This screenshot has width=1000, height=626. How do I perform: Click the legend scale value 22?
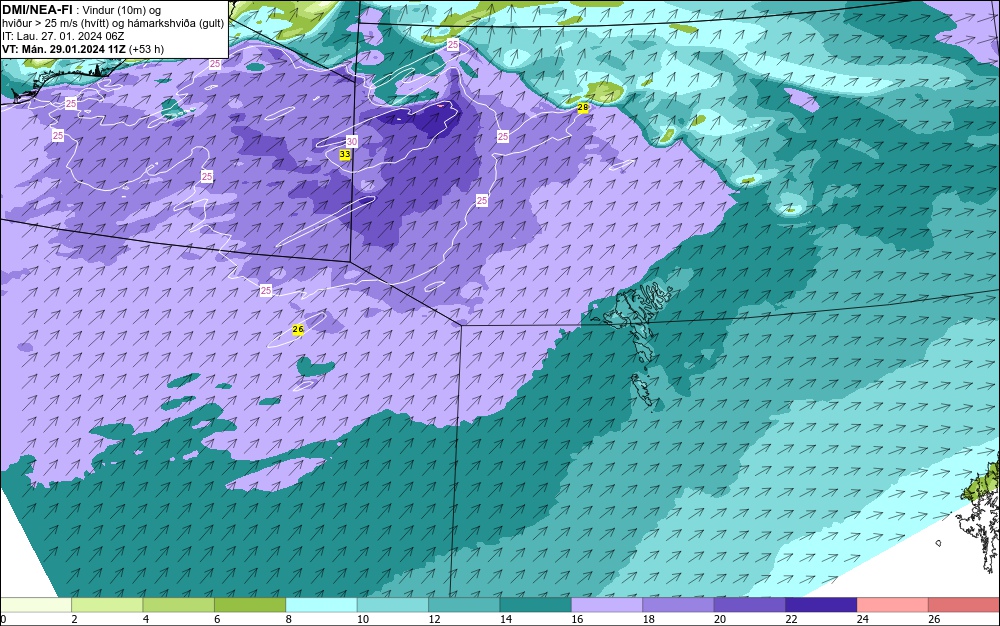(791, 619)
